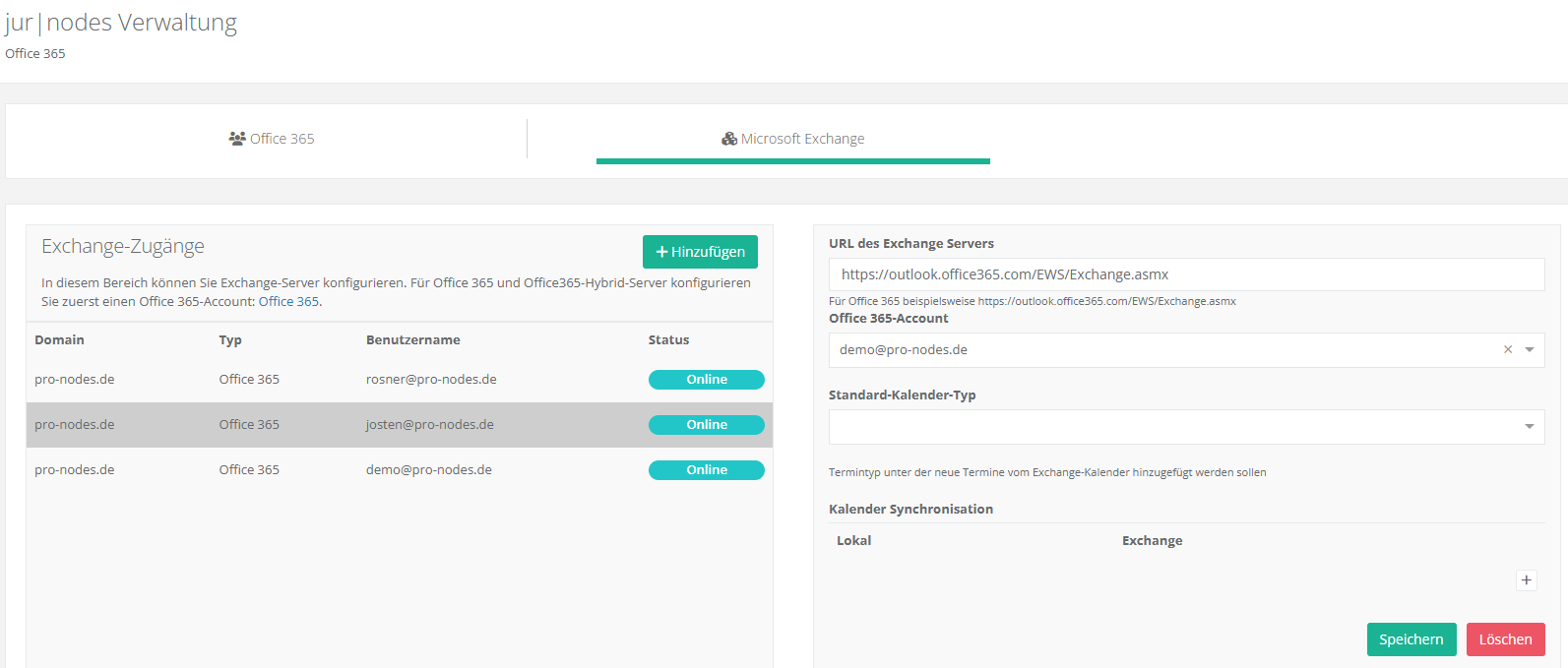Click the Benutzername column header
Image resolution: width=1568 pixels, height=668 pixels.
point(412,340)
